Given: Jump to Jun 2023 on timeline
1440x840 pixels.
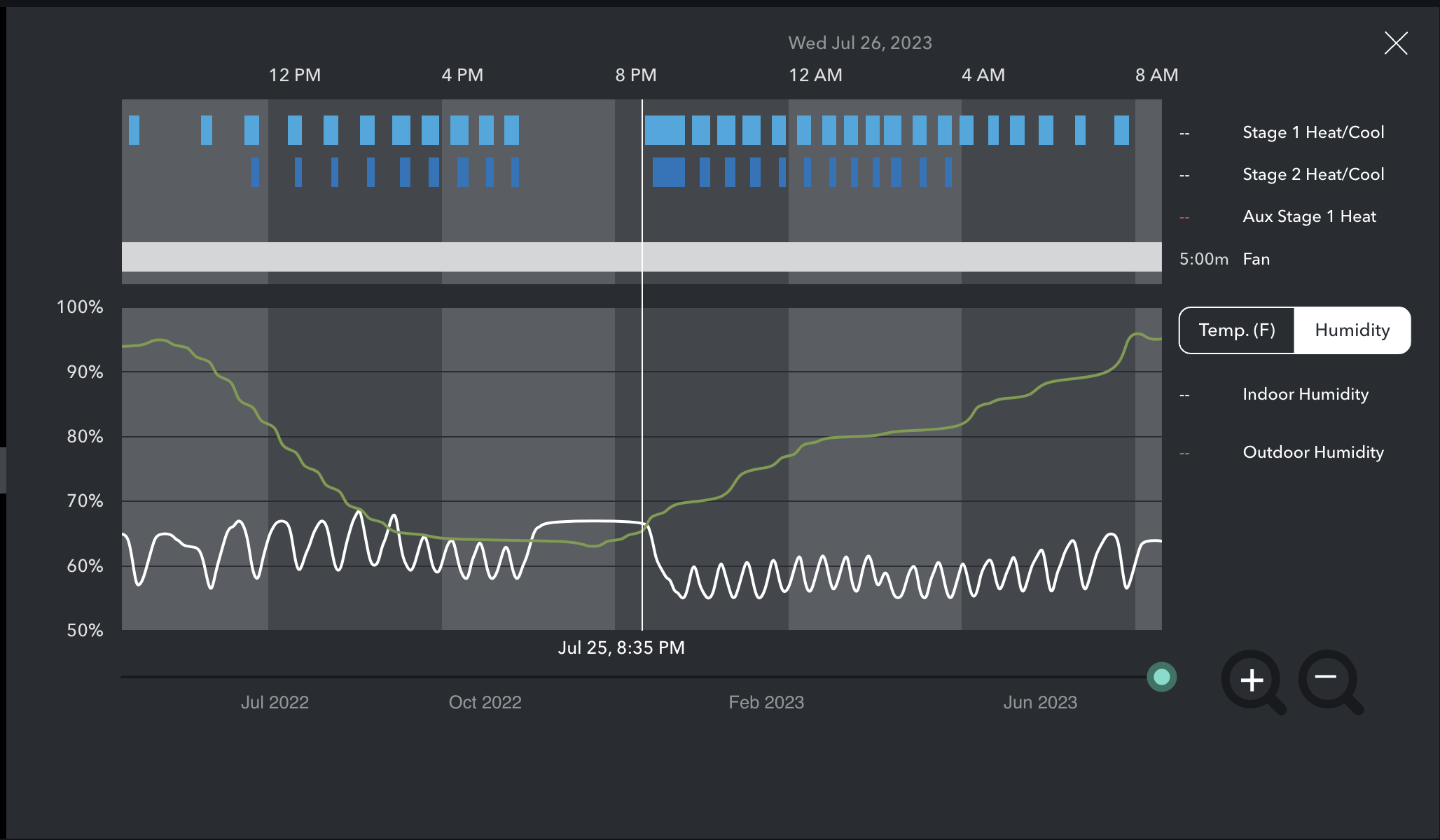Looking at the screenshot, I should point(1039,702).
